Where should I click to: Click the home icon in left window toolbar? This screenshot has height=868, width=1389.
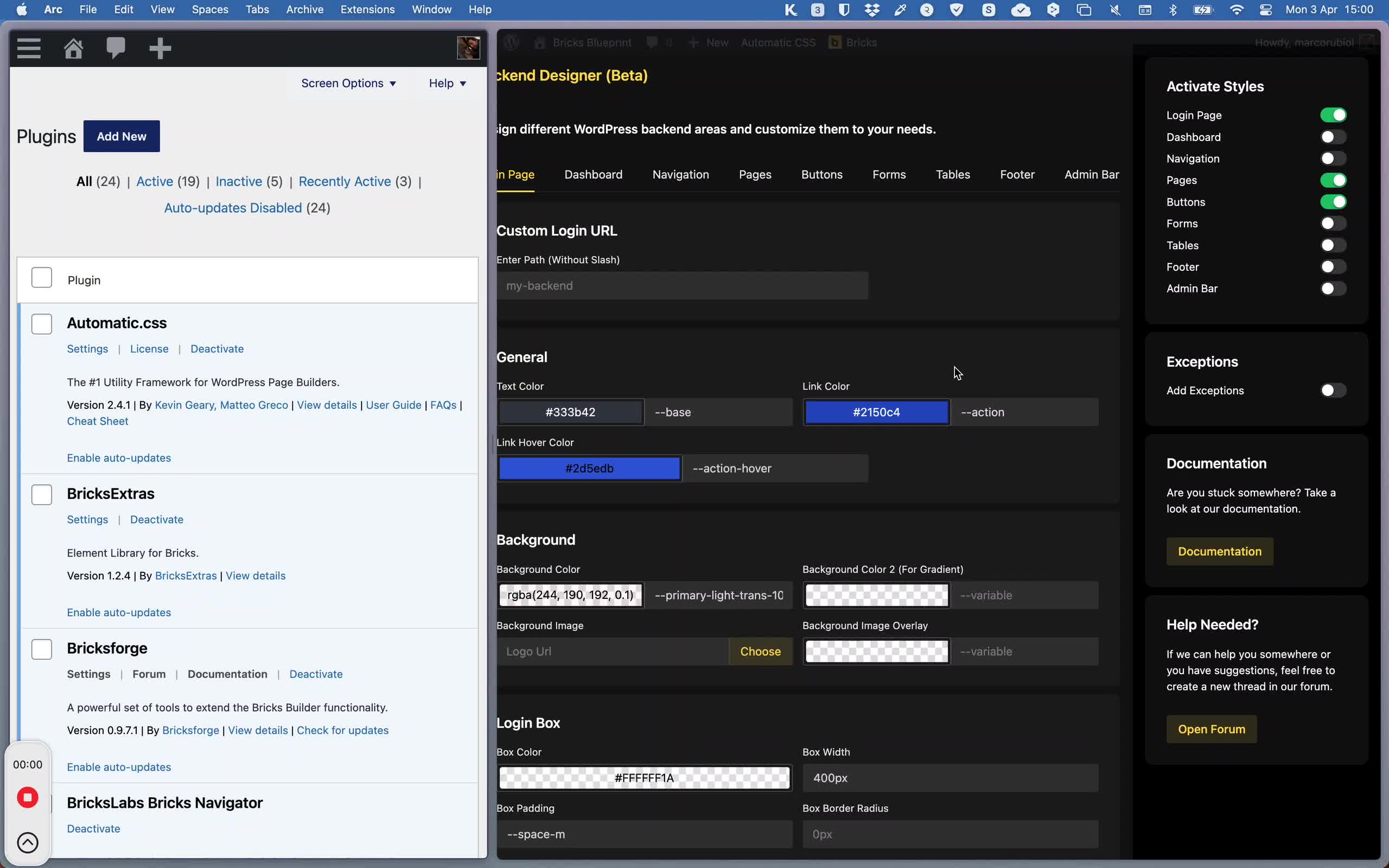point(73,48)
